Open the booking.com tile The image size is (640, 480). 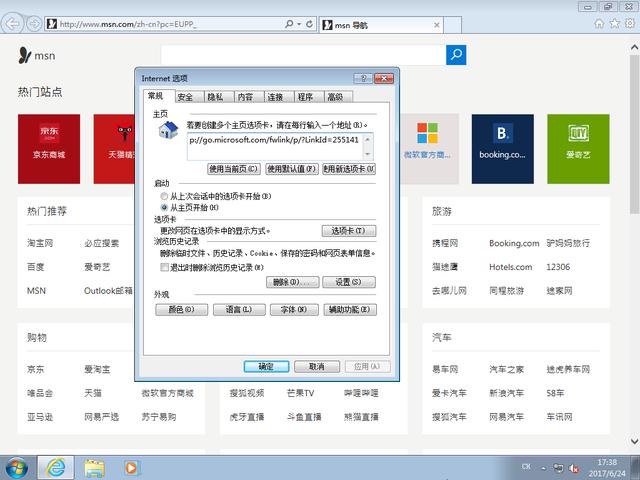coord(502,149)
